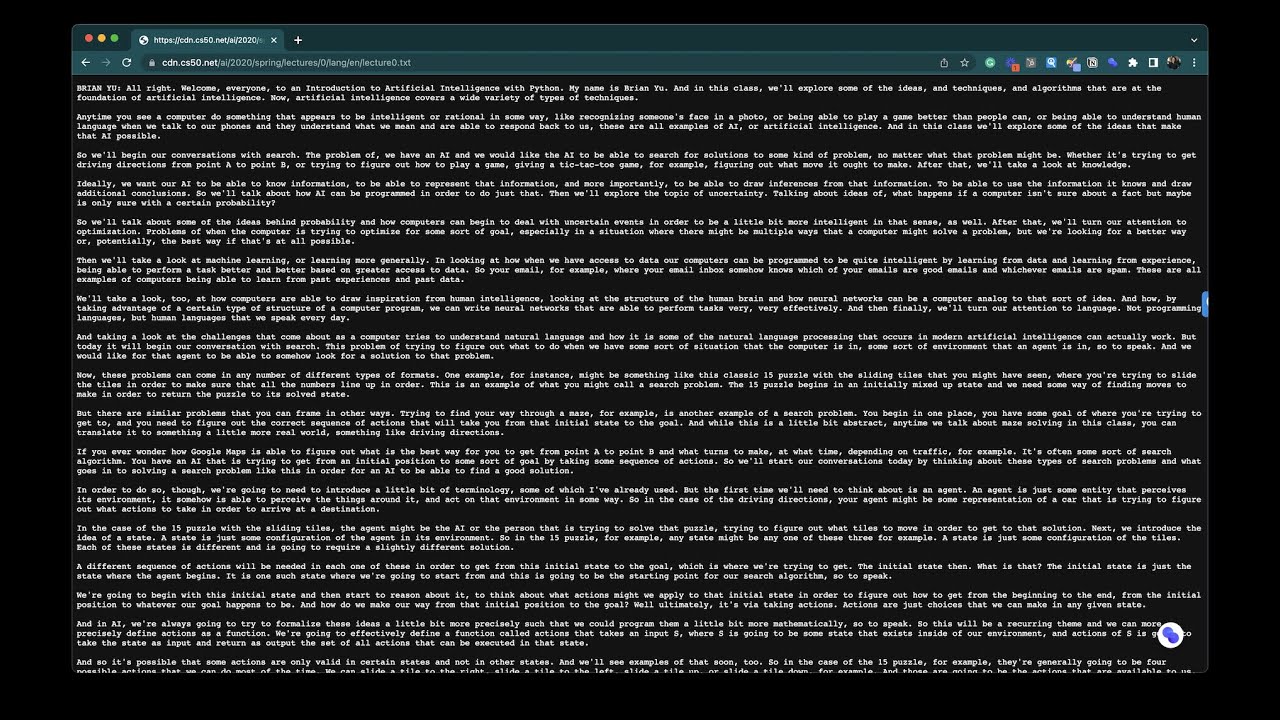Open the profile avatar menu

tap(1174, 62)
